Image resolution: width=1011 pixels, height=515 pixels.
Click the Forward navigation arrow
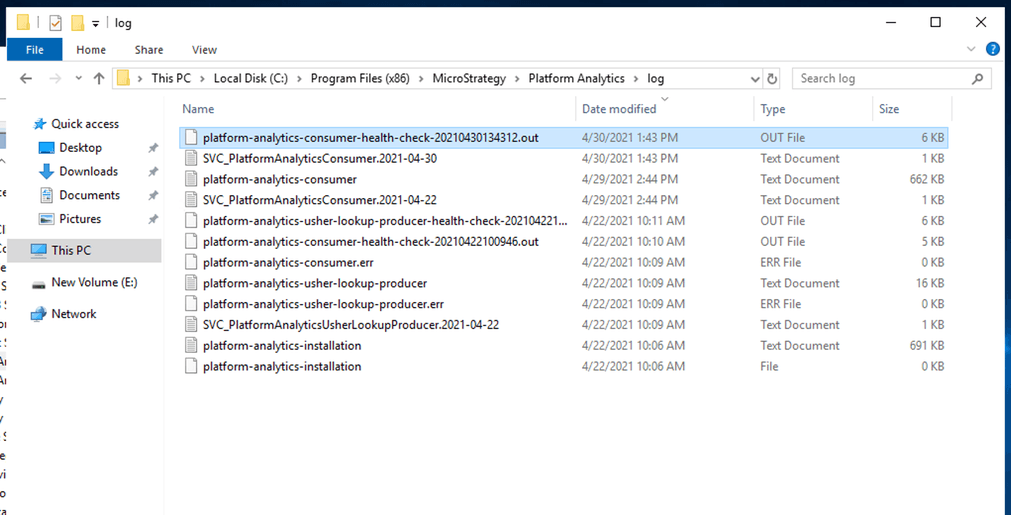click(x=55, y=79)
